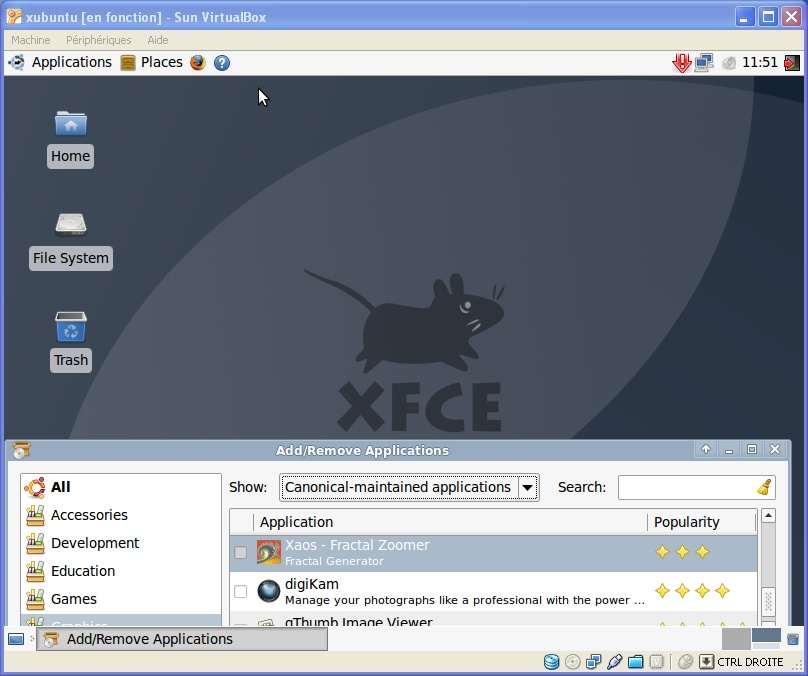Viewport: 808px width, 676px height.
Task: Select the Development category
Action: tap(121, 543)
